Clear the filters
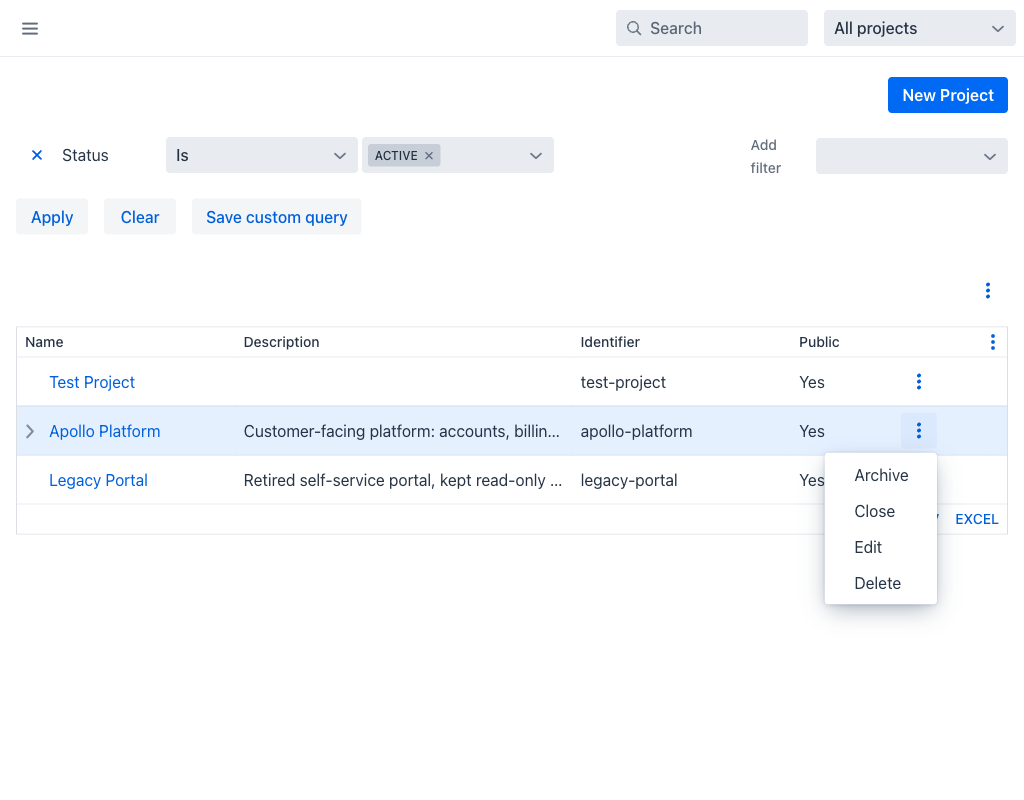Image resolution: width=1024 pixels, height=800 pixels. [140, 217]
